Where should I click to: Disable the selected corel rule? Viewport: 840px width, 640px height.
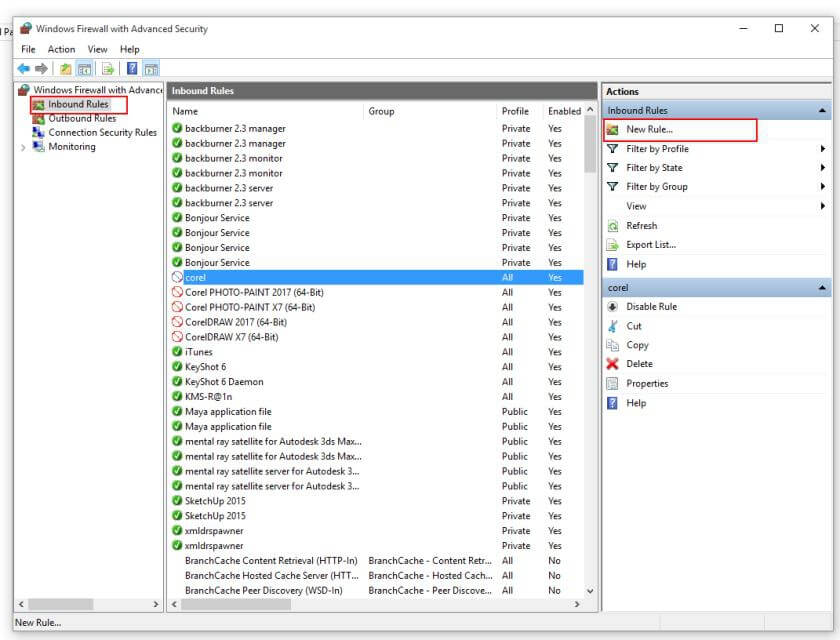point(651,307)
